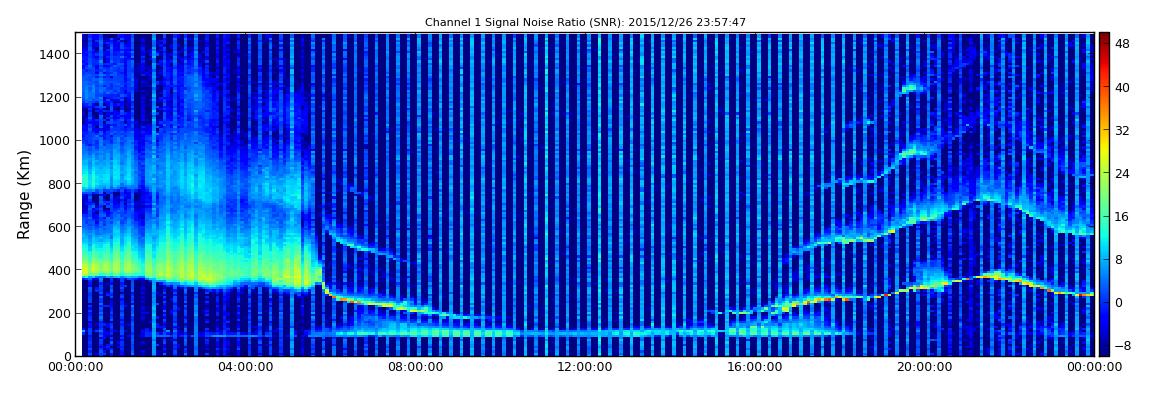Click the 400 range tick label
Viewport: 1150px width, 407px height.
point(59,271)
